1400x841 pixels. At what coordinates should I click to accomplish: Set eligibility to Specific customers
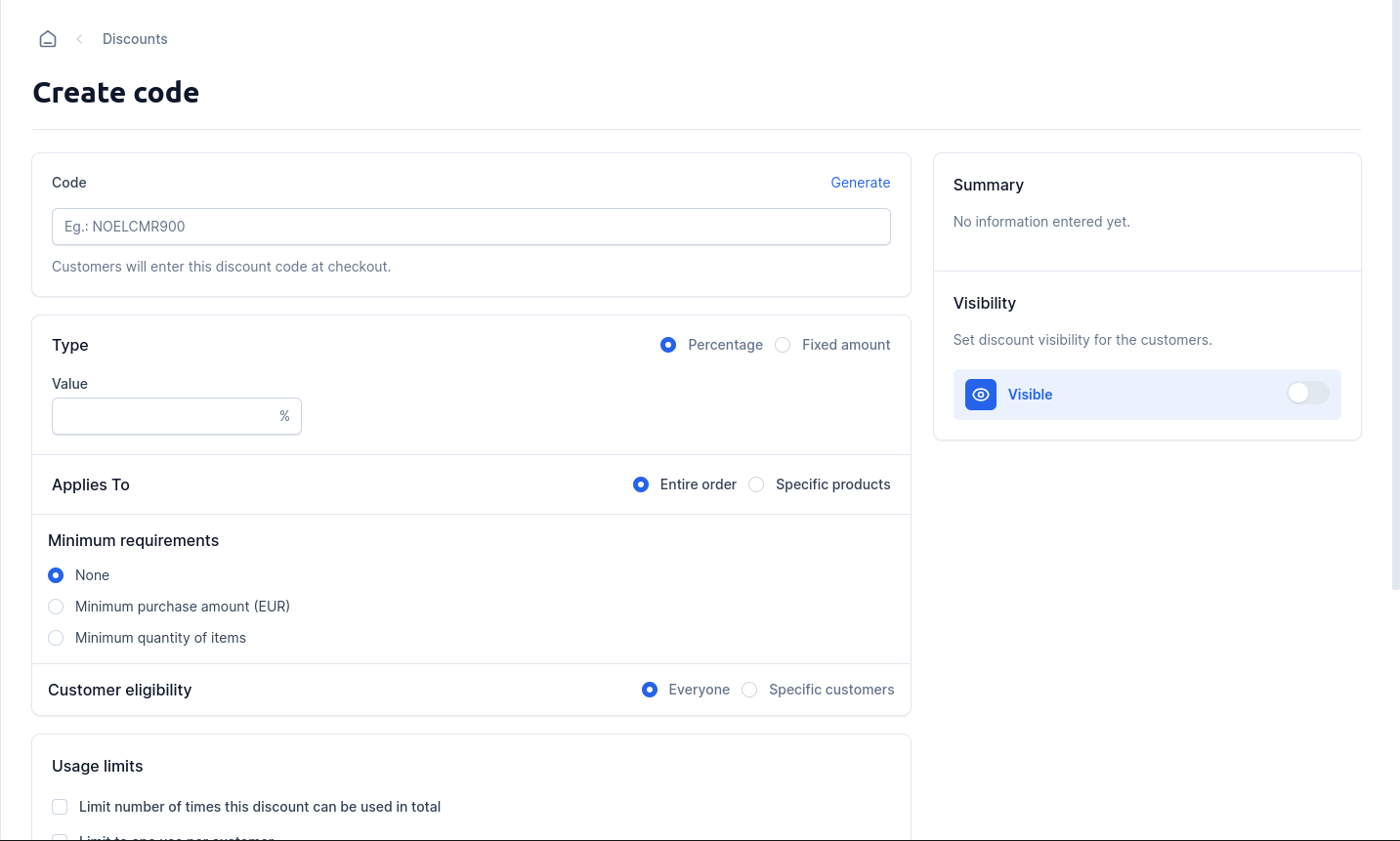click(749, 690)
